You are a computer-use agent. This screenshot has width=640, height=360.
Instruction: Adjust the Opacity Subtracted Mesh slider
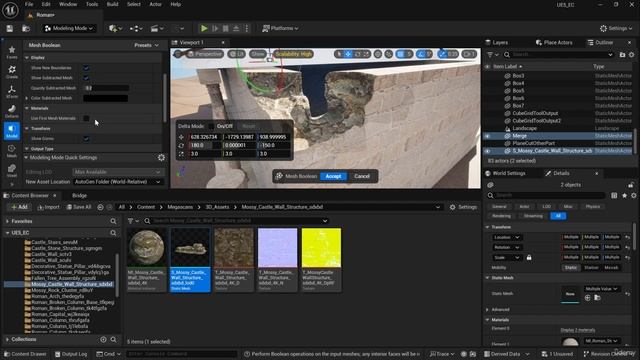coord(107,88)
